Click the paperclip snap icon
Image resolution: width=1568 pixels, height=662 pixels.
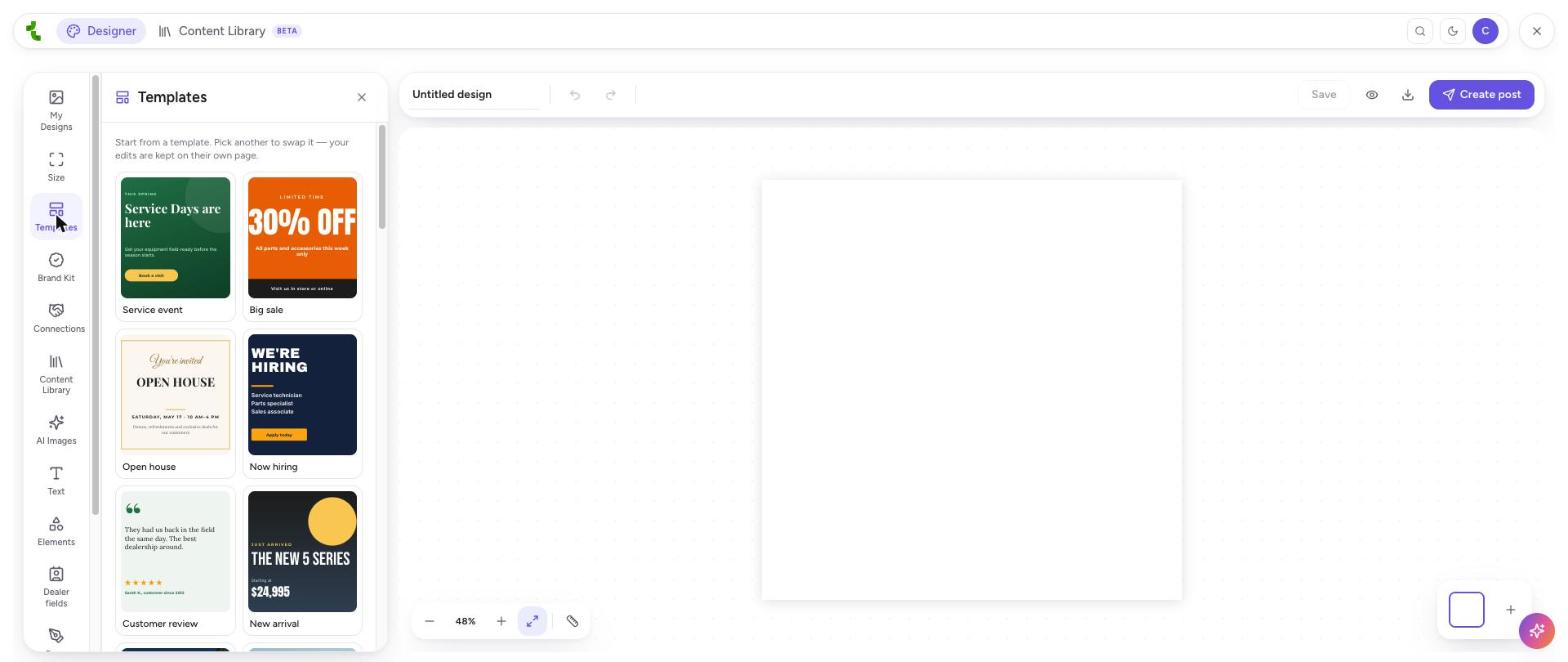573,621
